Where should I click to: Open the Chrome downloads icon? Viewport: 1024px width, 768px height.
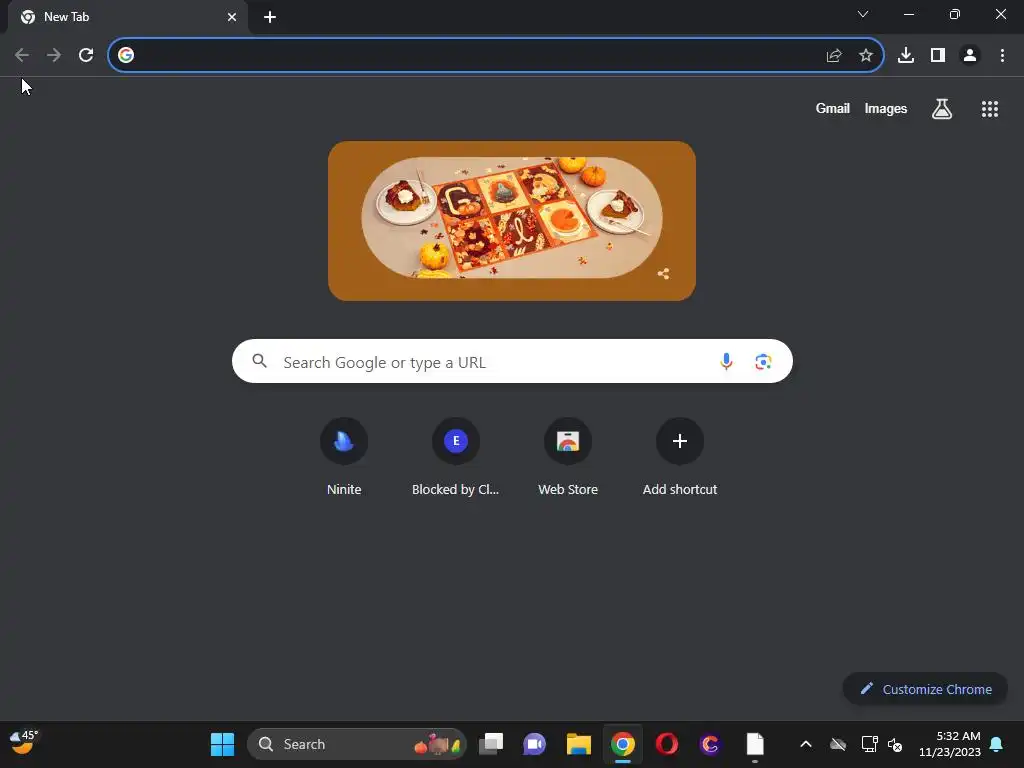click(x=906, y=56)
